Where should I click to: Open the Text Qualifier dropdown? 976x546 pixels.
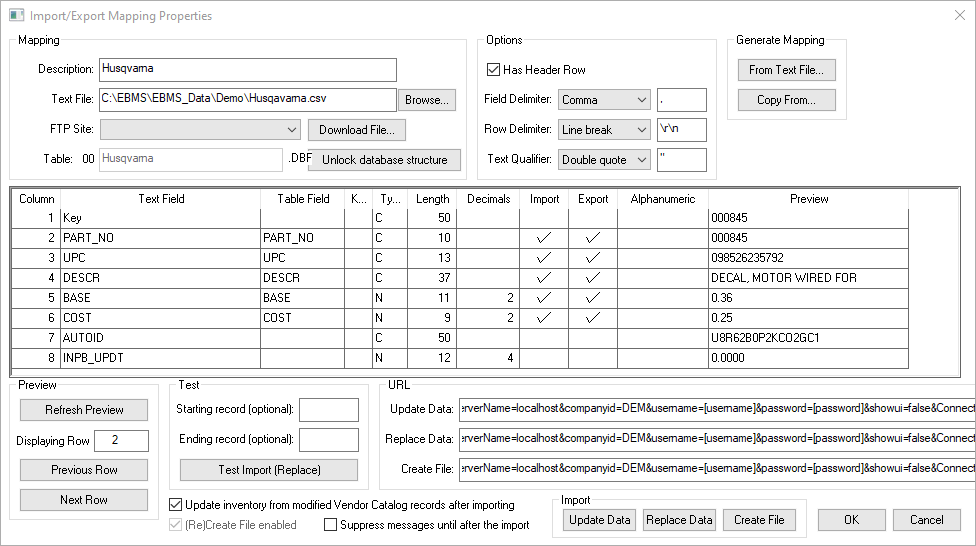[640, 160]
